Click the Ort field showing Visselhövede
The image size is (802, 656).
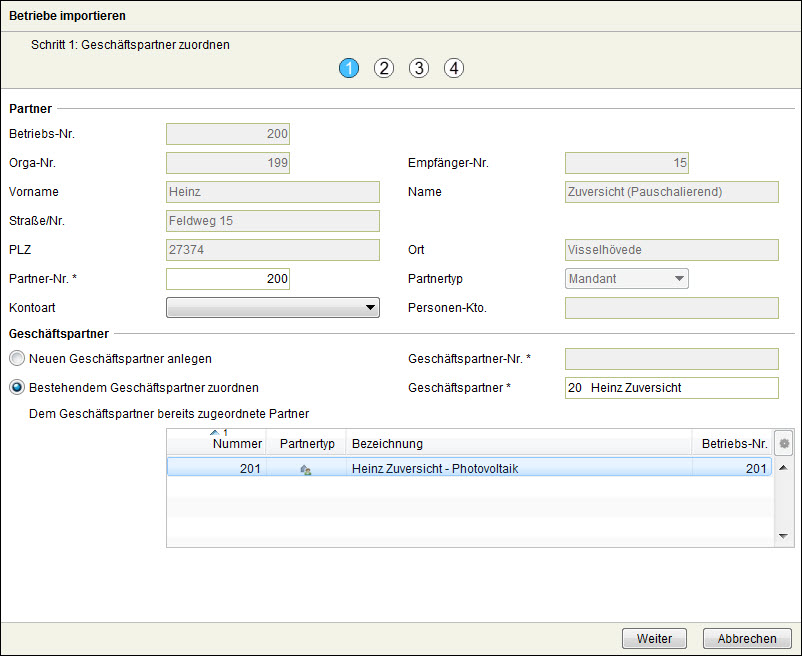coord(672,250)
